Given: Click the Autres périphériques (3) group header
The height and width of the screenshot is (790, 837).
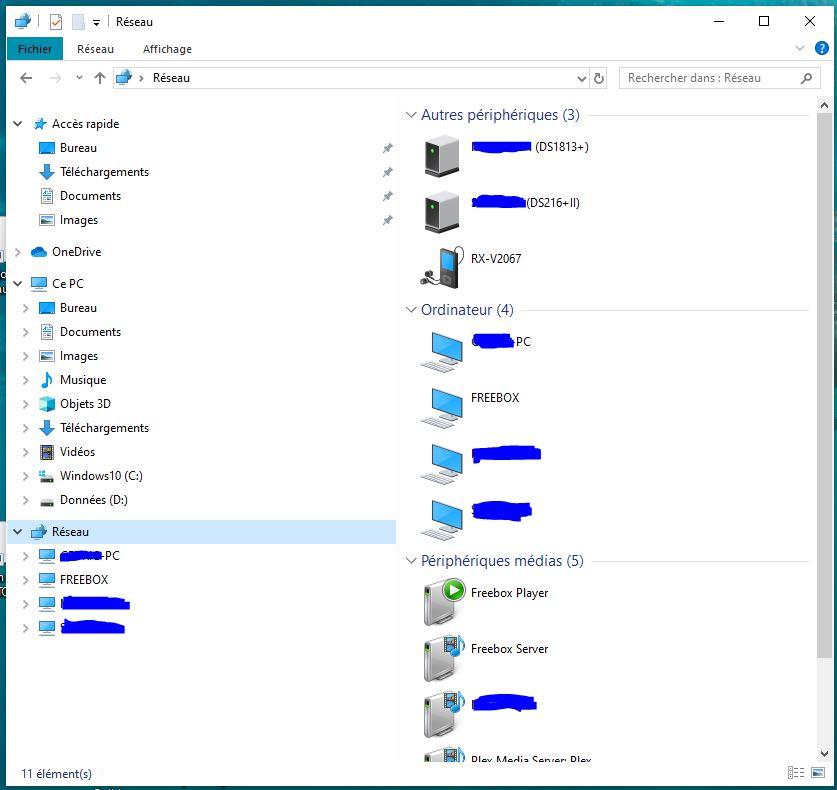Looking at the screenshot, I should point(500,115).
